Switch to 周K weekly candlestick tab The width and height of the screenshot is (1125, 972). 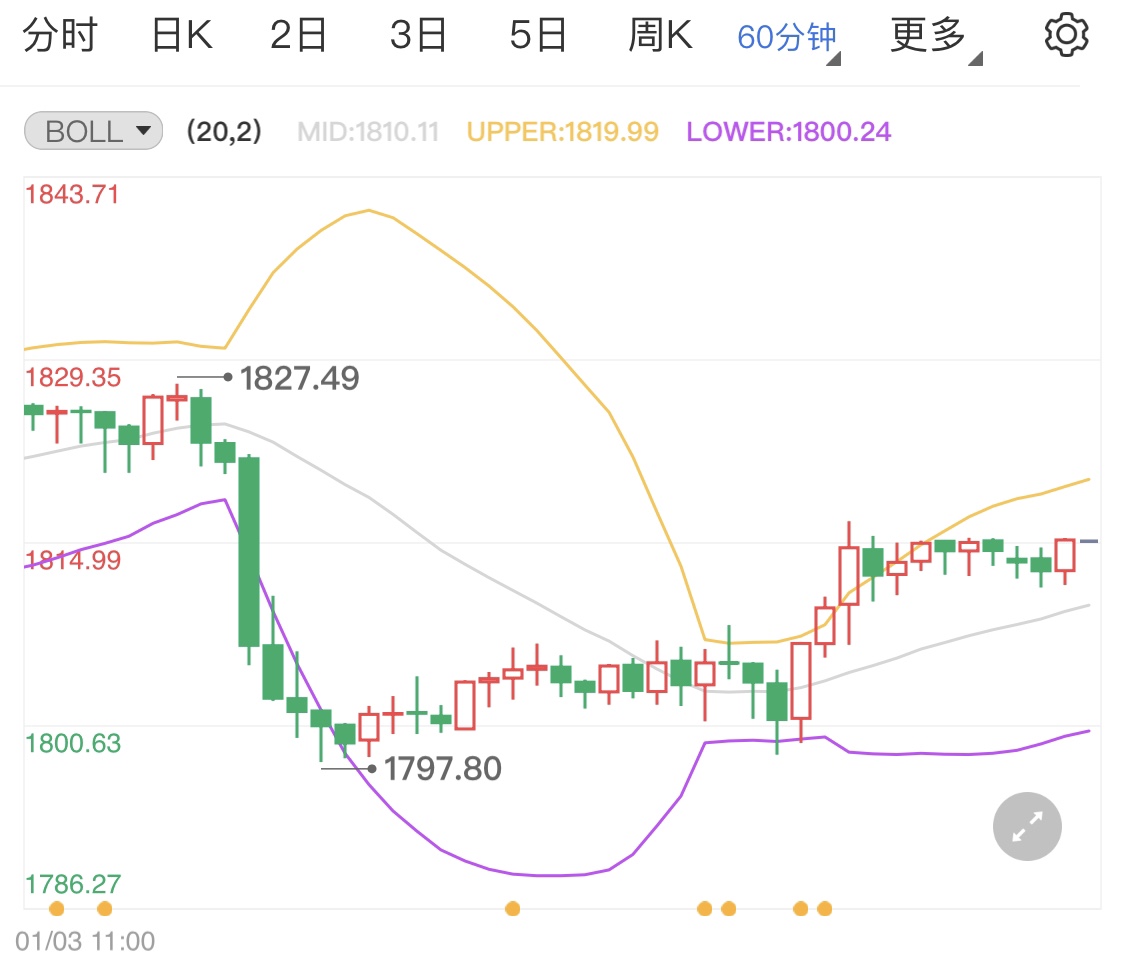[x=660, y=35]
